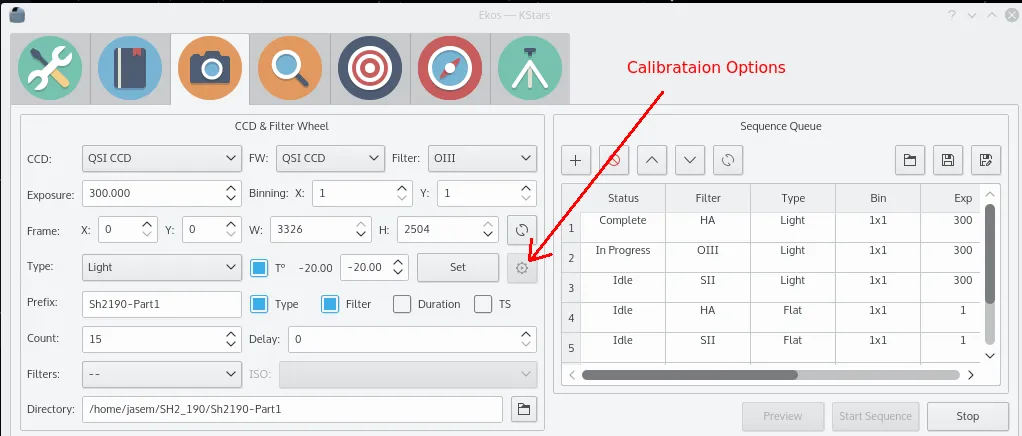The height and width of the screenshot is (436, 1022).
Task: Click the Status column header
Action: click(623, 198)
